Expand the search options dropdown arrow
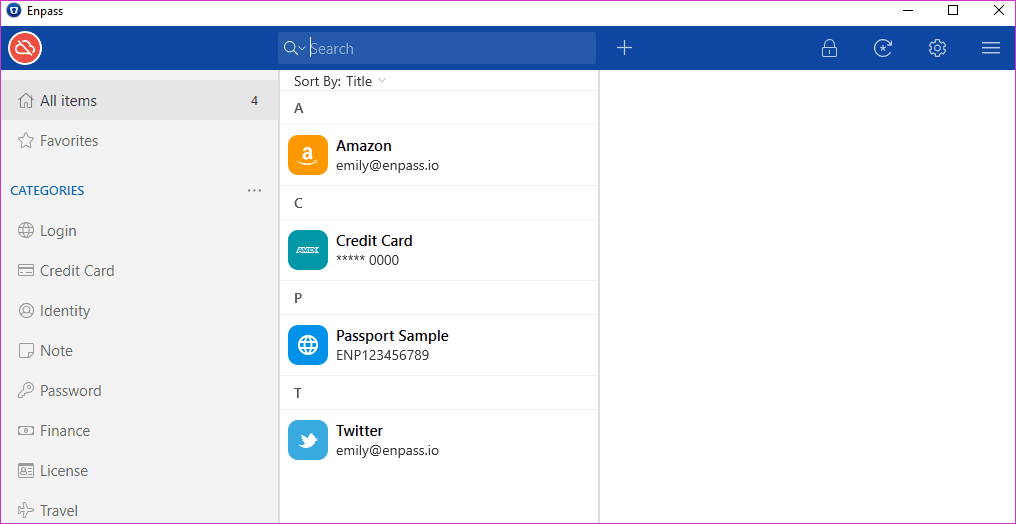Viewport: 1016px width, 524px height. click(302, 49)
